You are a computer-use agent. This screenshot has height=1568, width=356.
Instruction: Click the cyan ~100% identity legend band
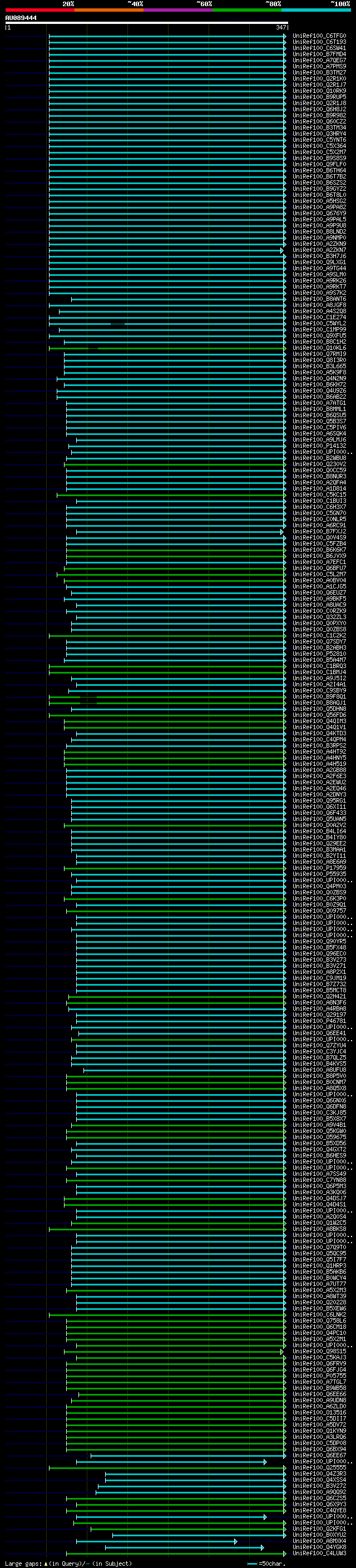pyautogui.click(x=316, y=10)
